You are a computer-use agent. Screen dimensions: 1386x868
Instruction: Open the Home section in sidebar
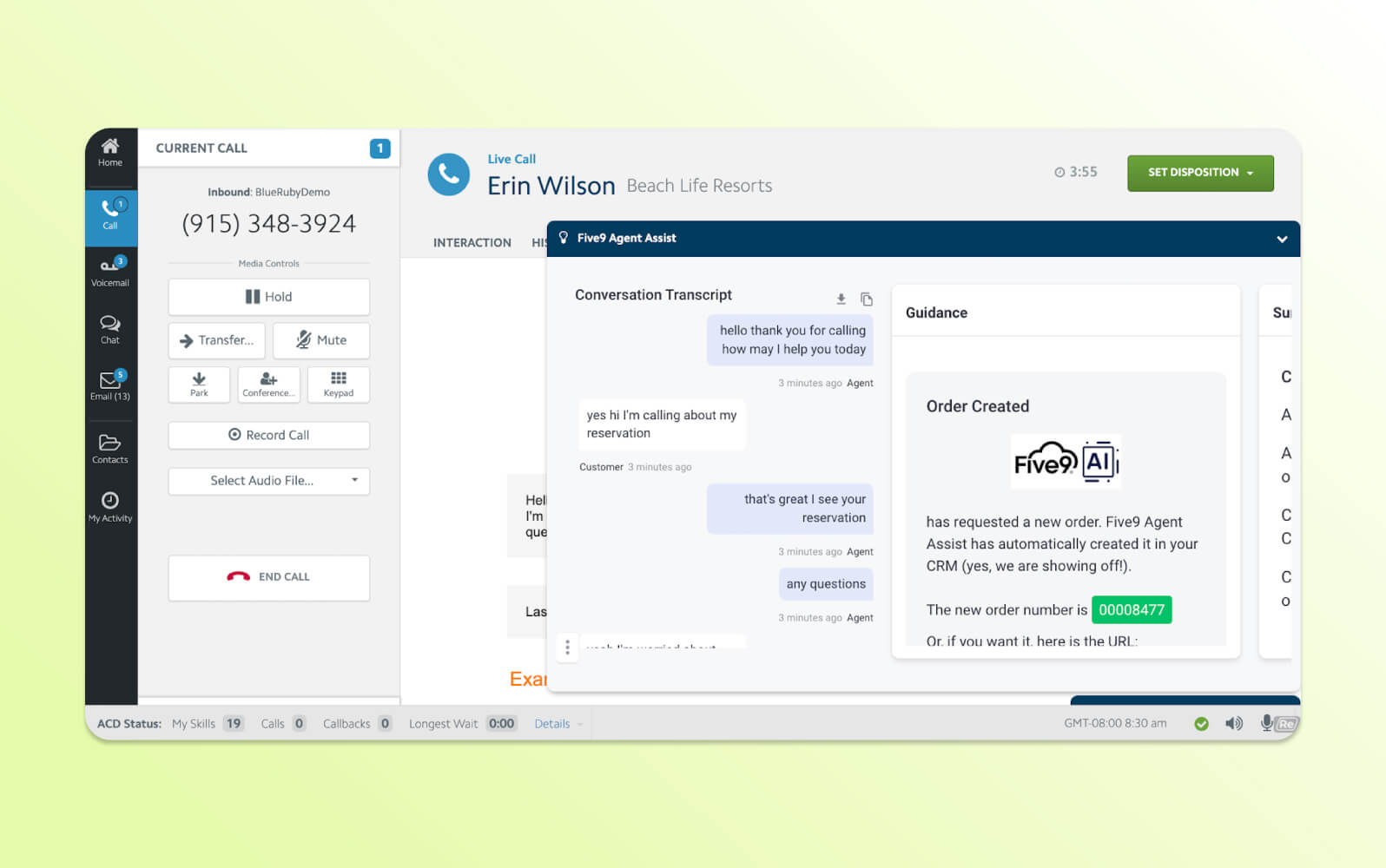[x=110, y=152]
